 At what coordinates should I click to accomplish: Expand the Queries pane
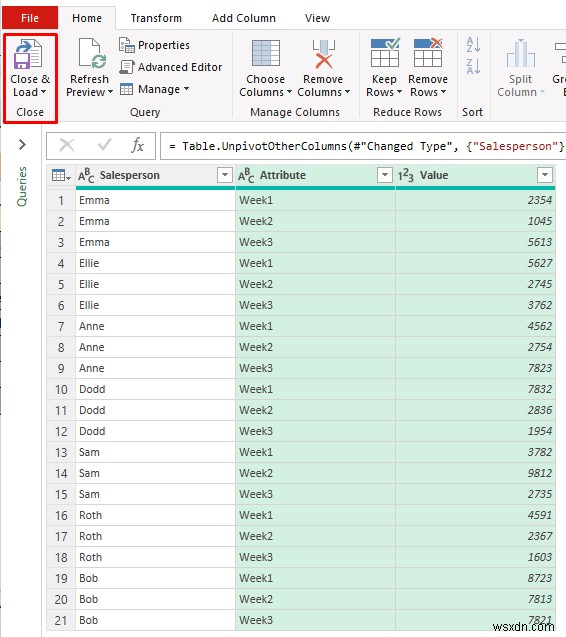click(x=22, y=145)
